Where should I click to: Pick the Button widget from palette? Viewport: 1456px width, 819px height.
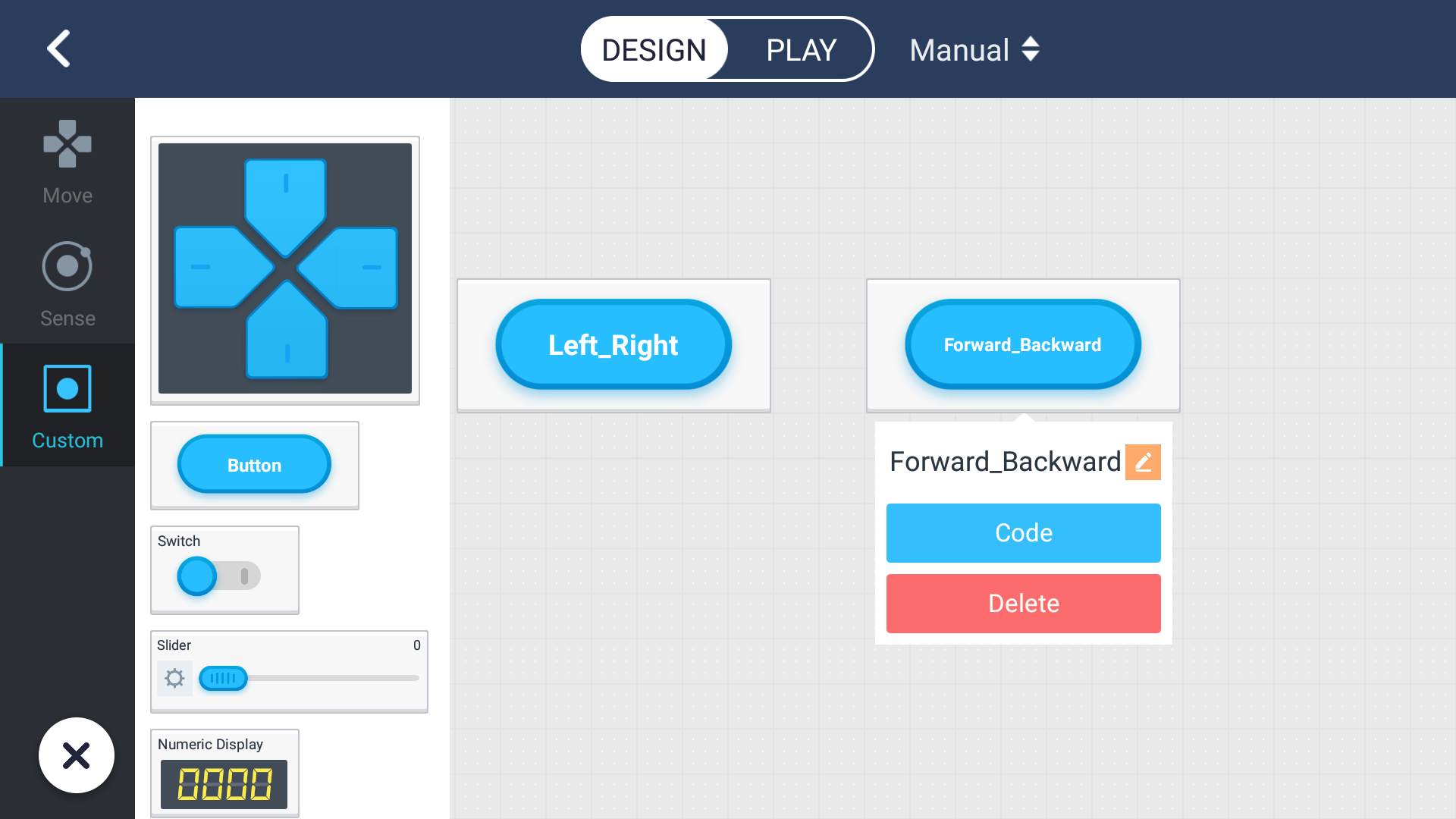(x=255, y=465)
